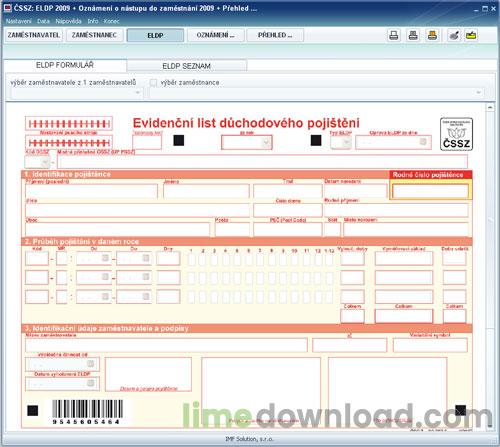This screenshot has width=500, height=447.
Task: Click the white printer icon in the toolbar
Action: coord(394,35)
